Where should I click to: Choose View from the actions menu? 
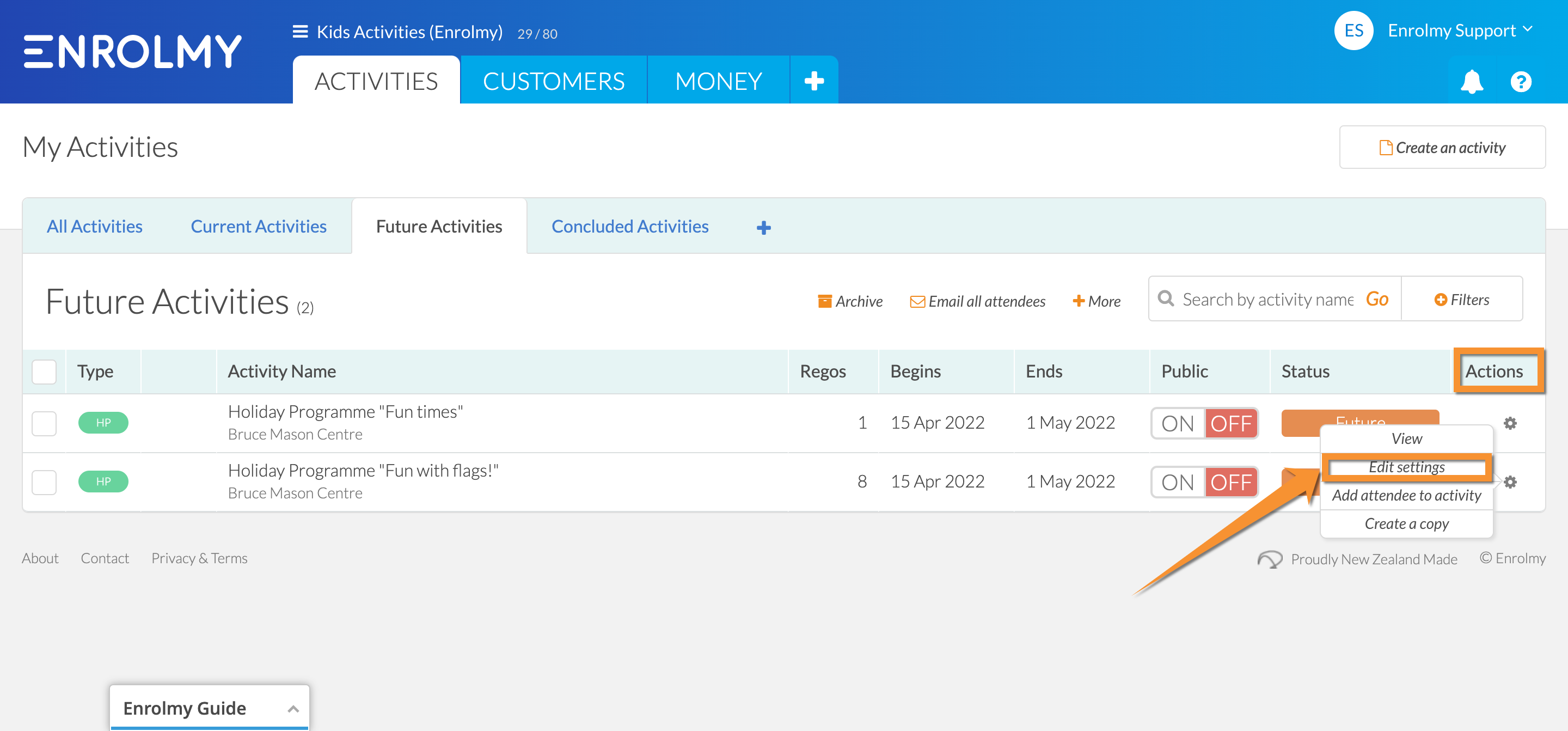1406,438
